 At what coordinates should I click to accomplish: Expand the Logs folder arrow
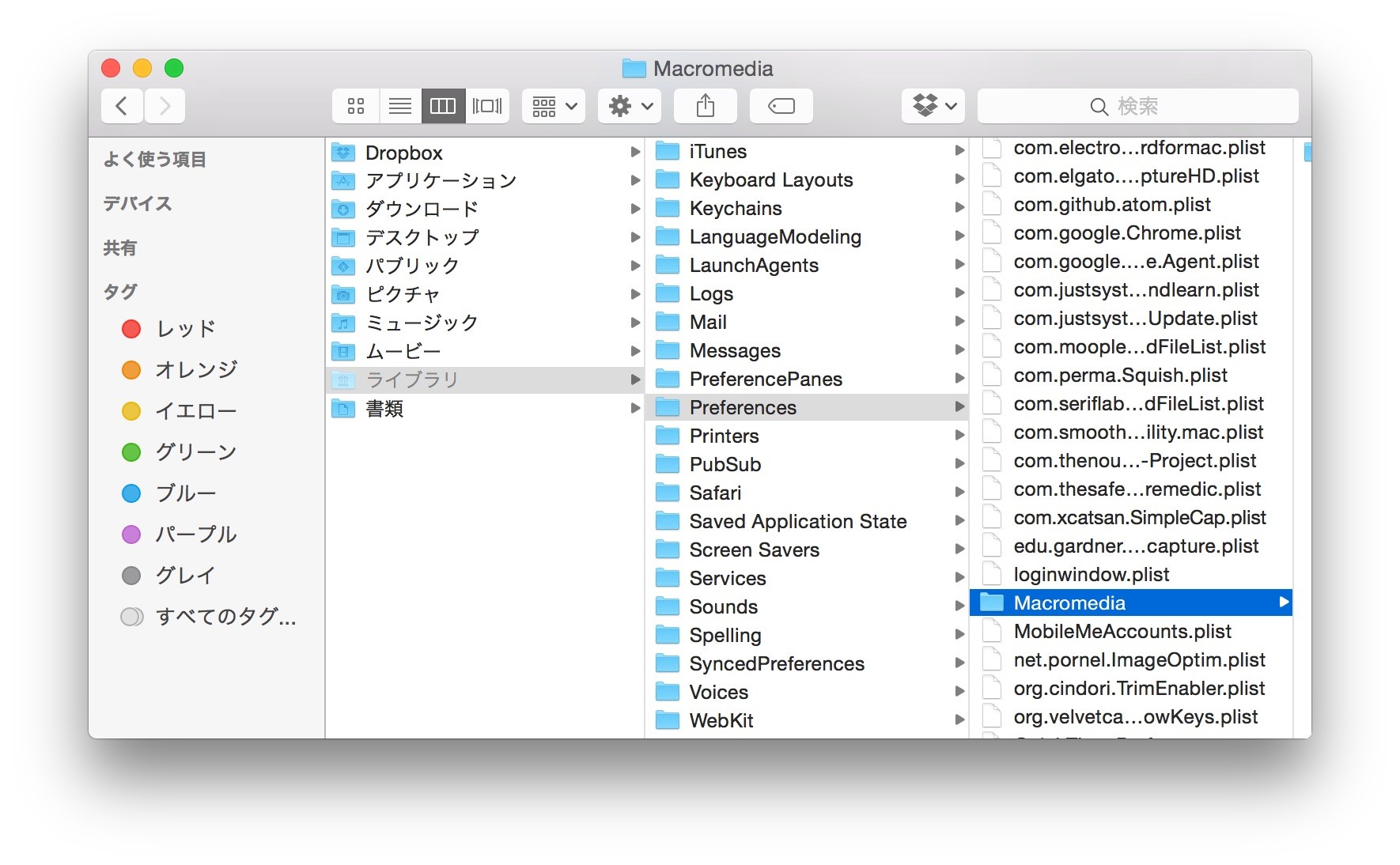click(x=959, y=293)
